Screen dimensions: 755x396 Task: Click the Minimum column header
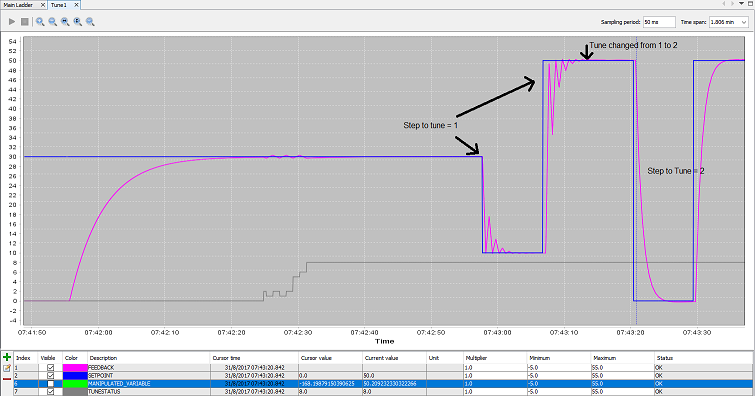click(x=559, y=358)
